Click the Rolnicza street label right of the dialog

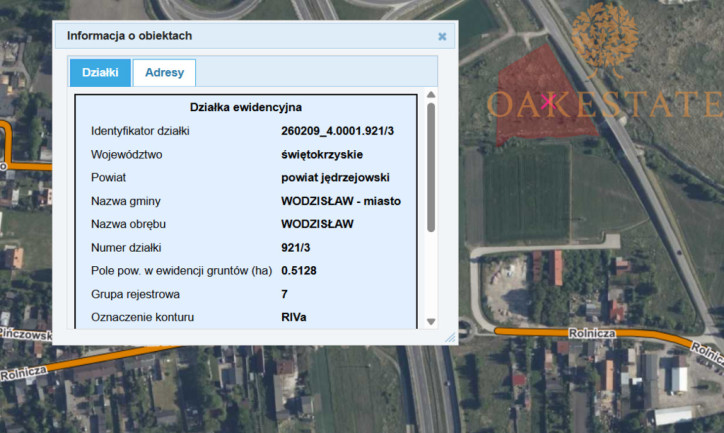click(592, 333)
